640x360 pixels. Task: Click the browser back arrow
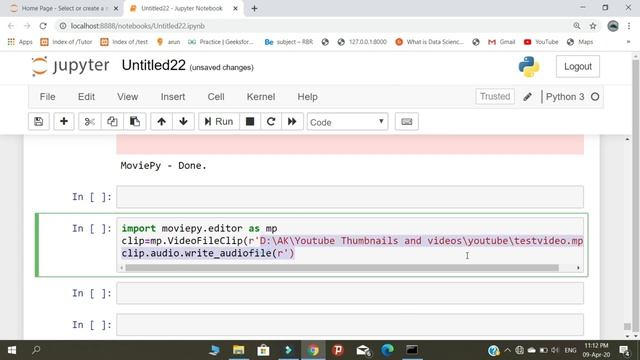(11, 26)
